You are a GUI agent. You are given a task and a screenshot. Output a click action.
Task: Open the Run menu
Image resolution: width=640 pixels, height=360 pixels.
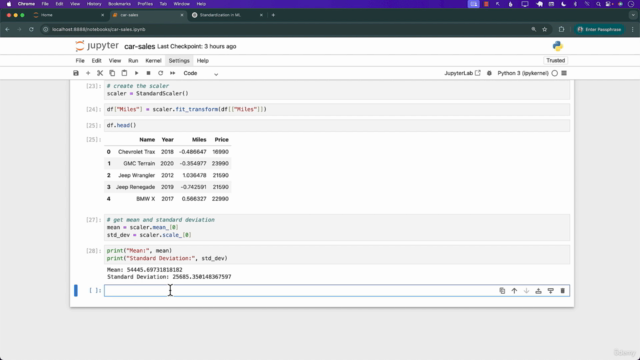coord(133,60)
